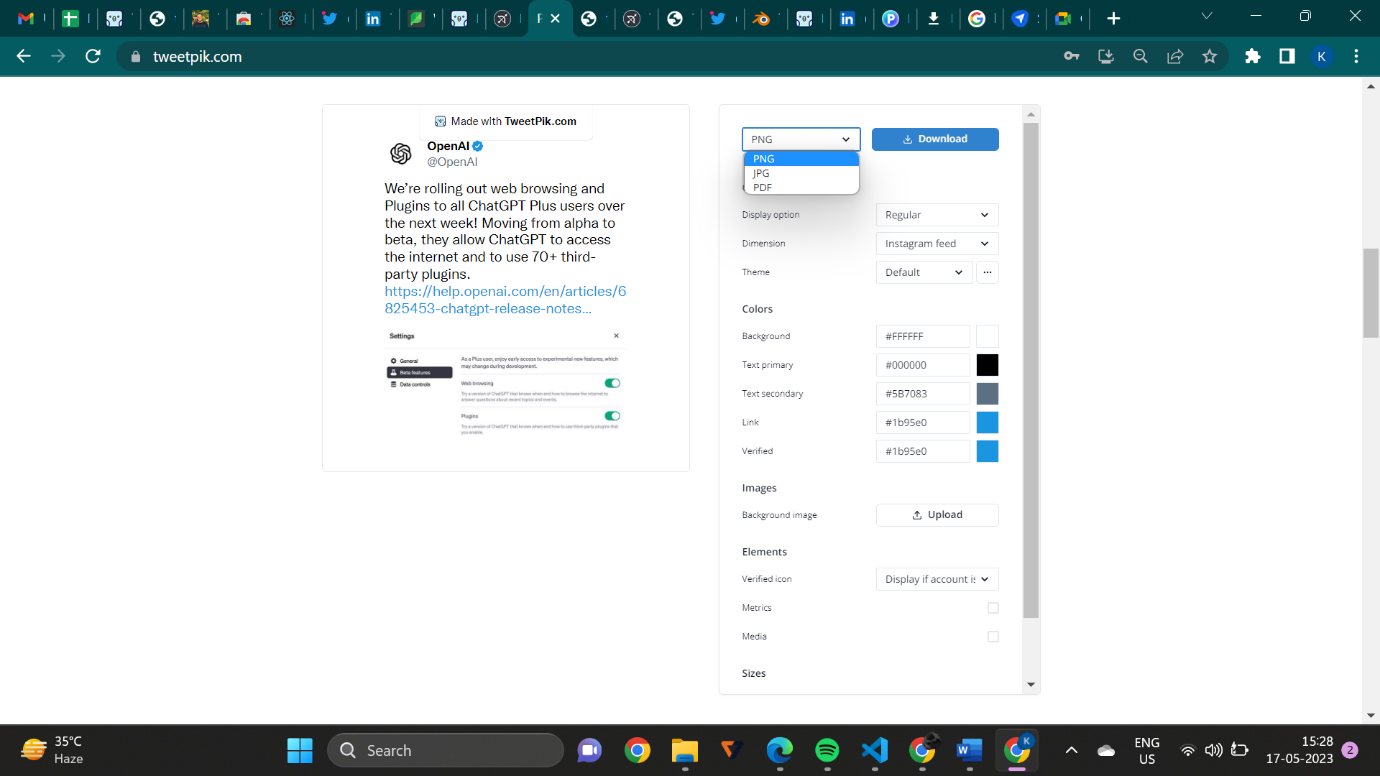The image size is (1380, 776).
Task: Click the zoom magnifier icon
Action: pos(1140,57)
